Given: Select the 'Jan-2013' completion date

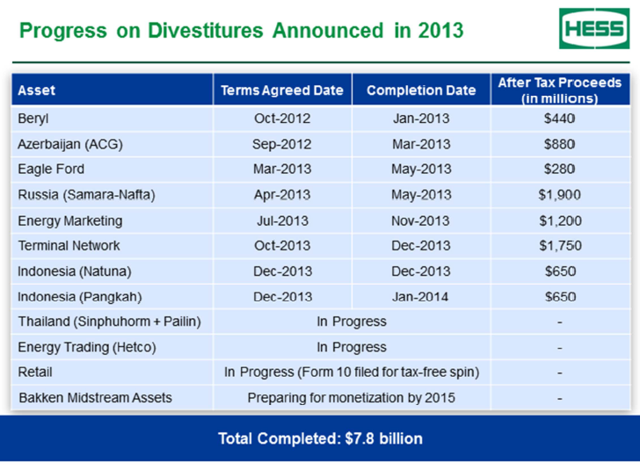Looking at the screenshot, I should point(421,119).
